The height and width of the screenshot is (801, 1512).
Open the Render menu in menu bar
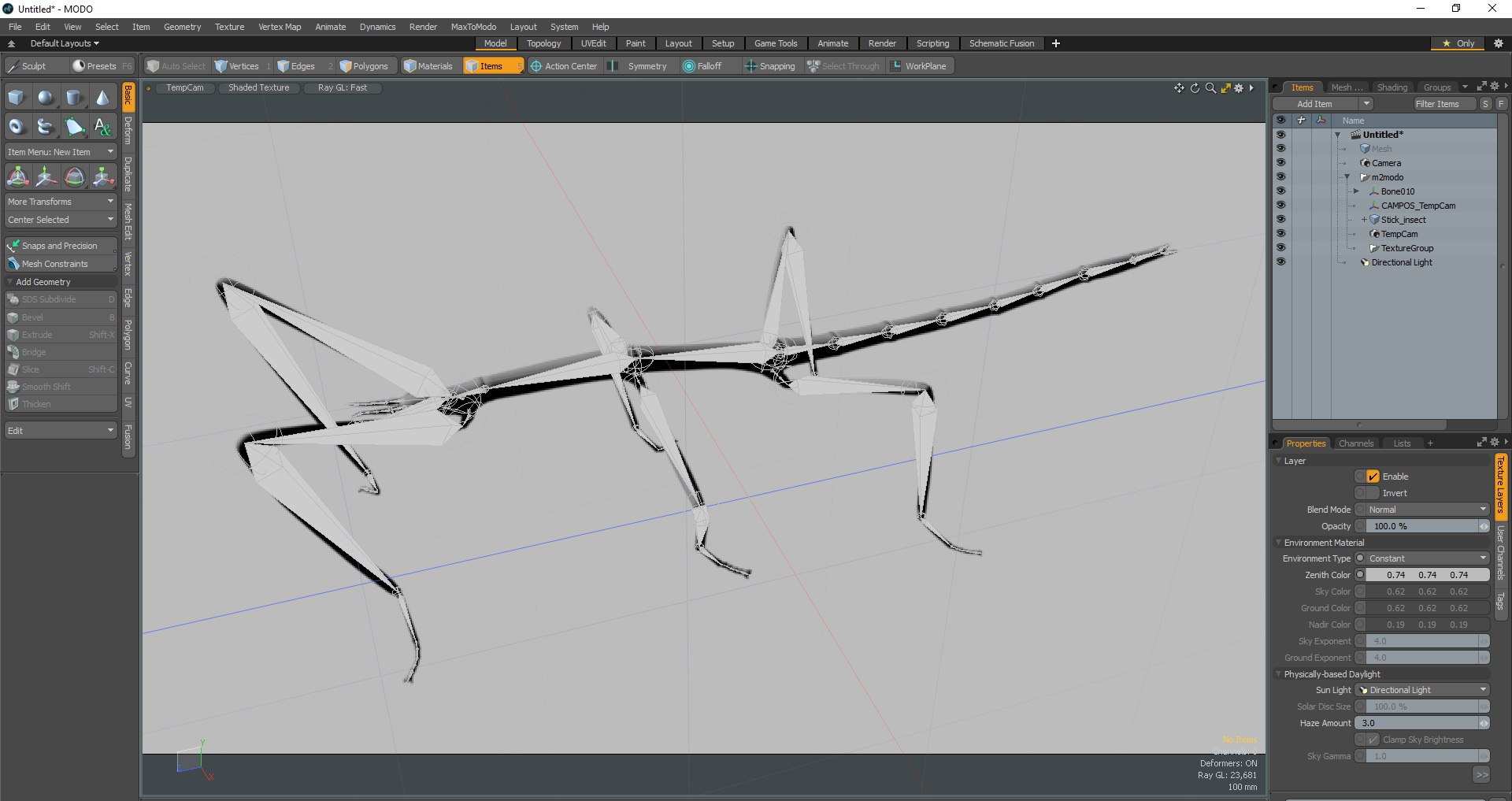pos(423,27)
